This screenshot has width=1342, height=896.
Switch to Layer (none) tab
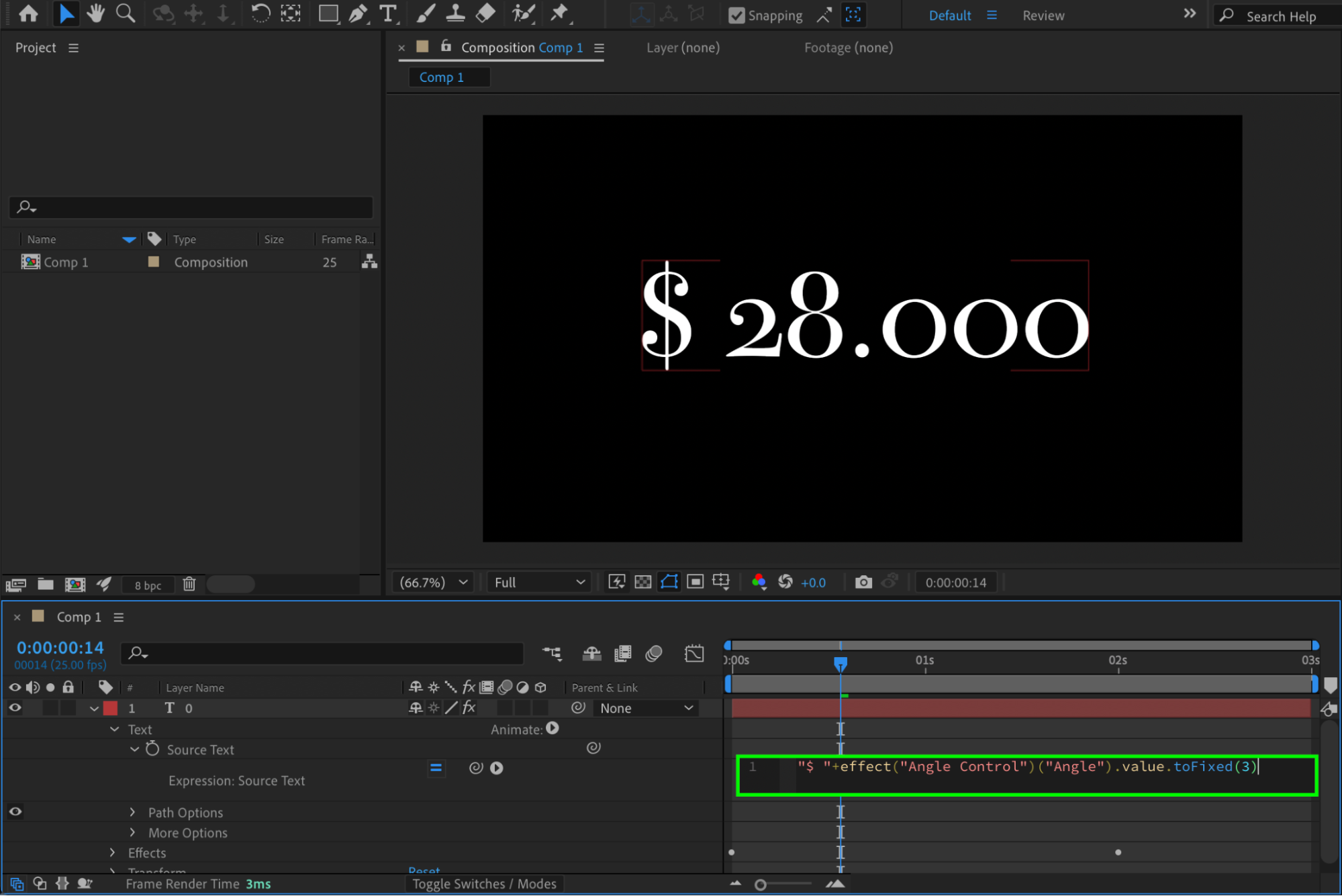click(x=683, y=48)
